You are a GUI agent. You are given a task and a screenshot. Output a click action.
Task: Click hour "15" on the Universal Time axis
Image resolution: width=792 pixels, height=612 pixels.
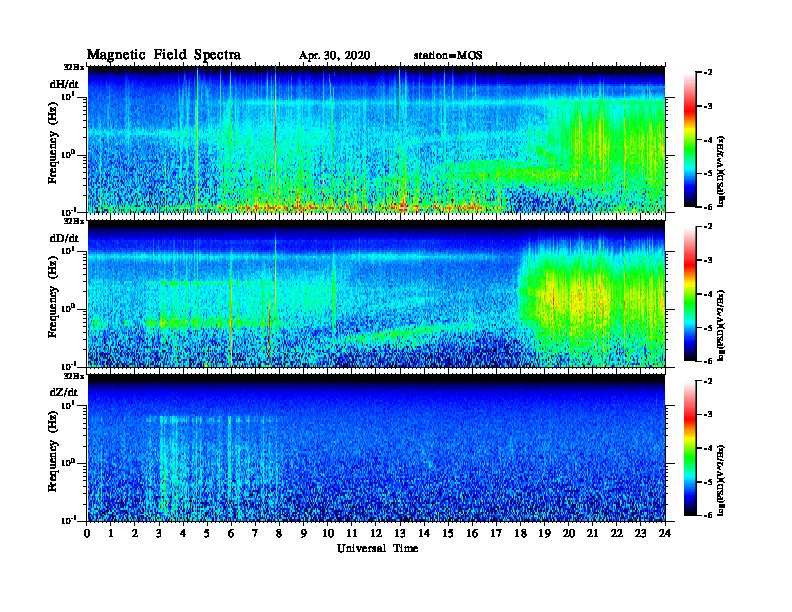[x=448, y=533]
